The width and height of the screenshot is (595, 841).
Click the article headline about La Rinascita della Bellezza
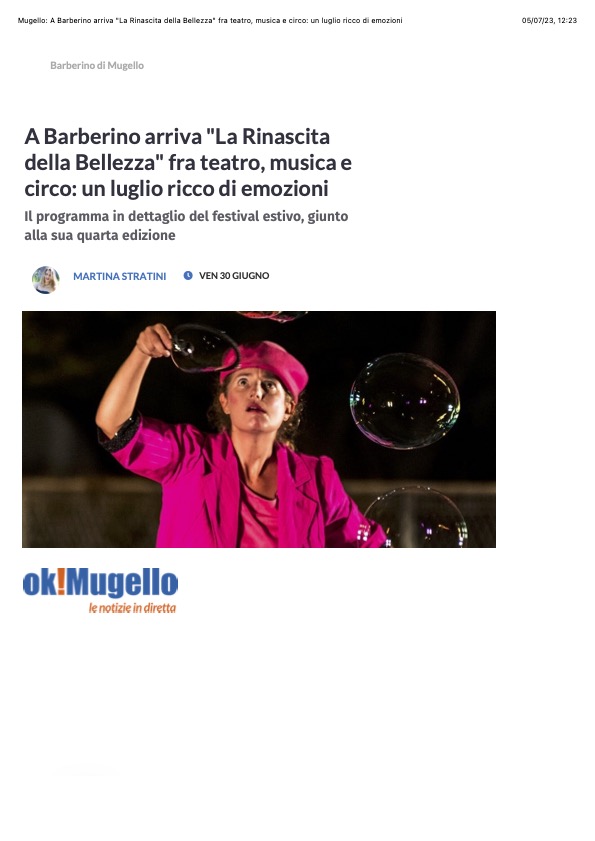click(x=188, y=163)
